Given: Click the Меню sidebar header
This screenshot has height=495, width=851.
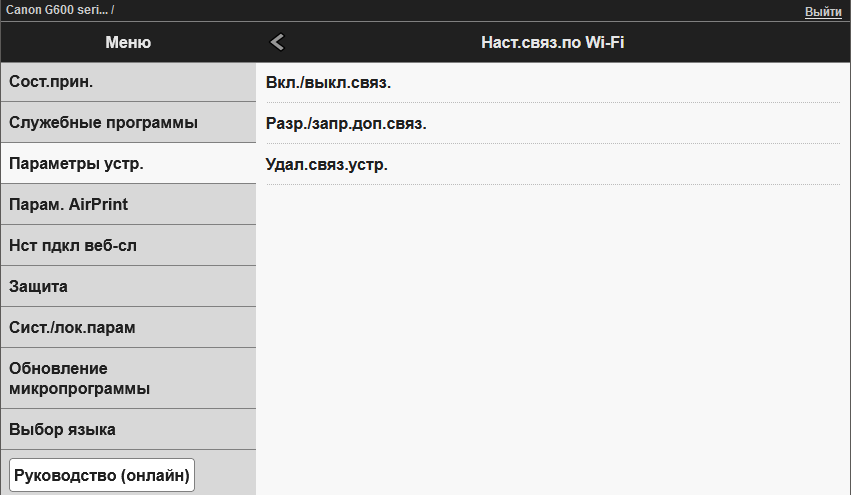Looking at the screenshot, I should tap(128, 42).
